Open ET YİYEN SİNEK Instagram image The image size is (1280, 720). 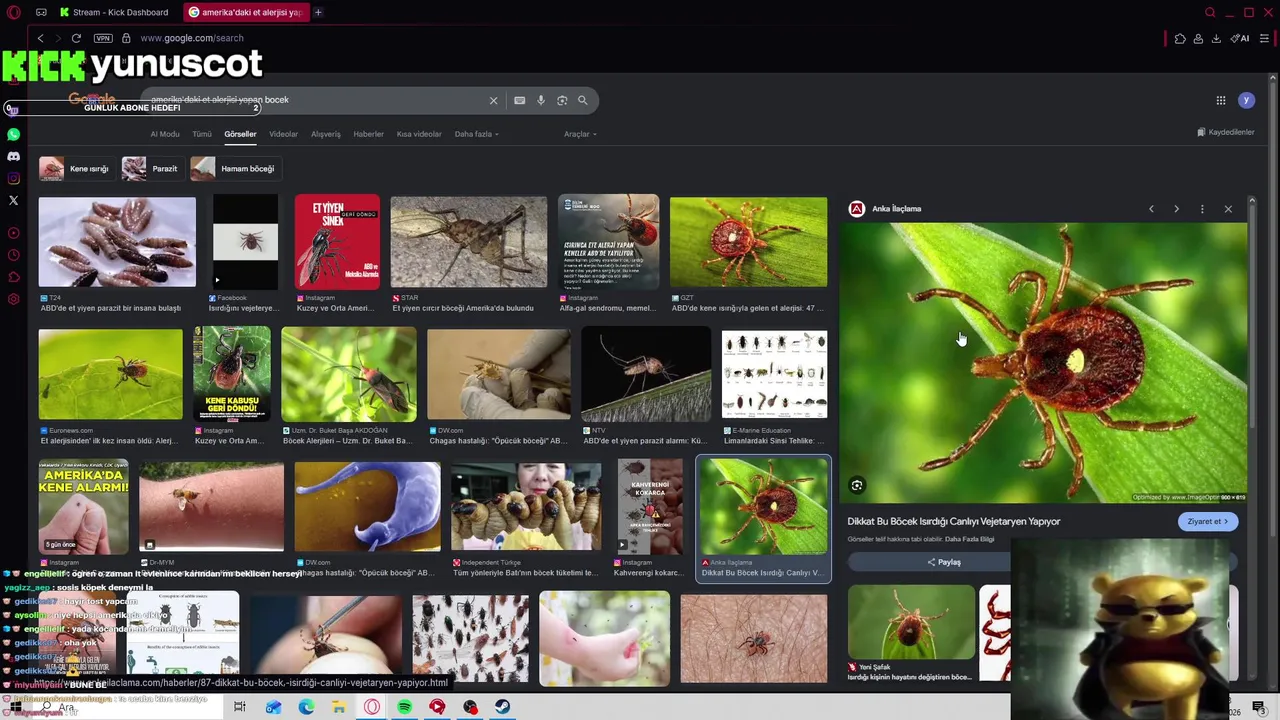(x=337, y=242)
